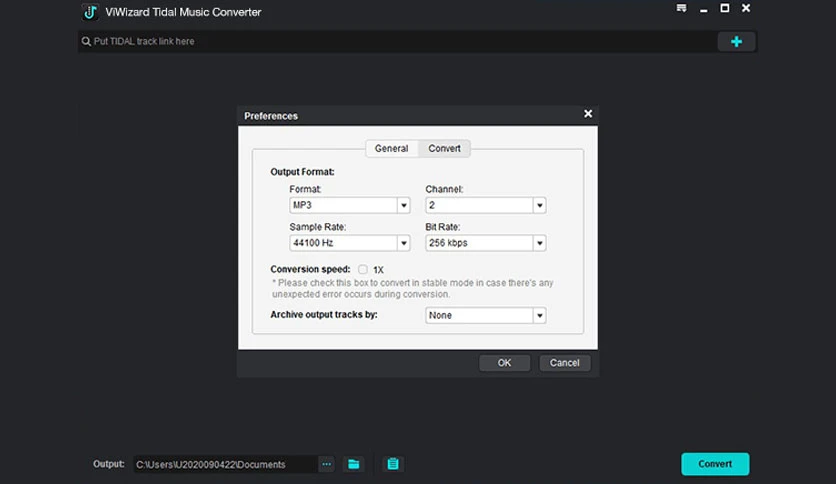
Task: Click the Bit Rate label
Action: pos(443,227)
